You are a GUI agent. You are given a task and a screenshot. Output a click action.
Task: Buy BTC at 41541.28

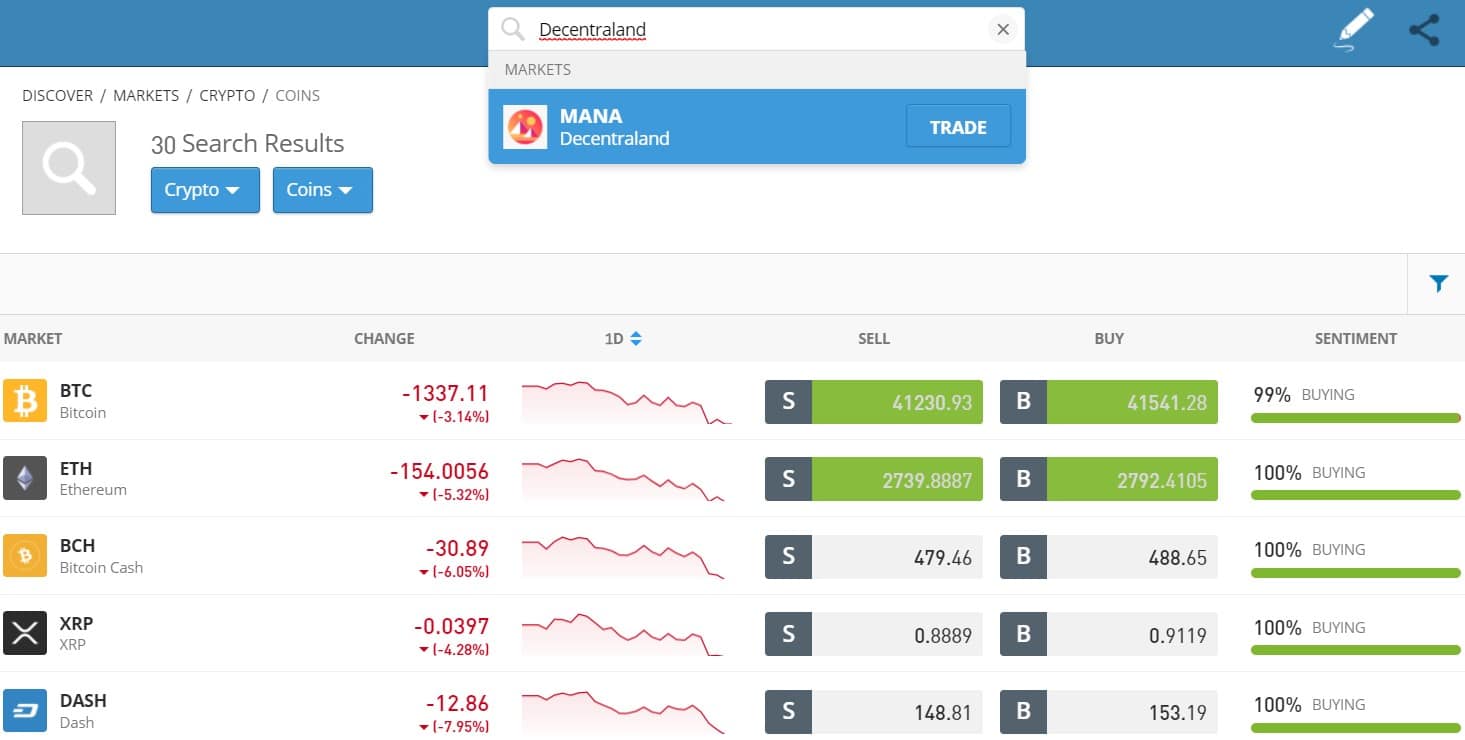[1109, 402]
